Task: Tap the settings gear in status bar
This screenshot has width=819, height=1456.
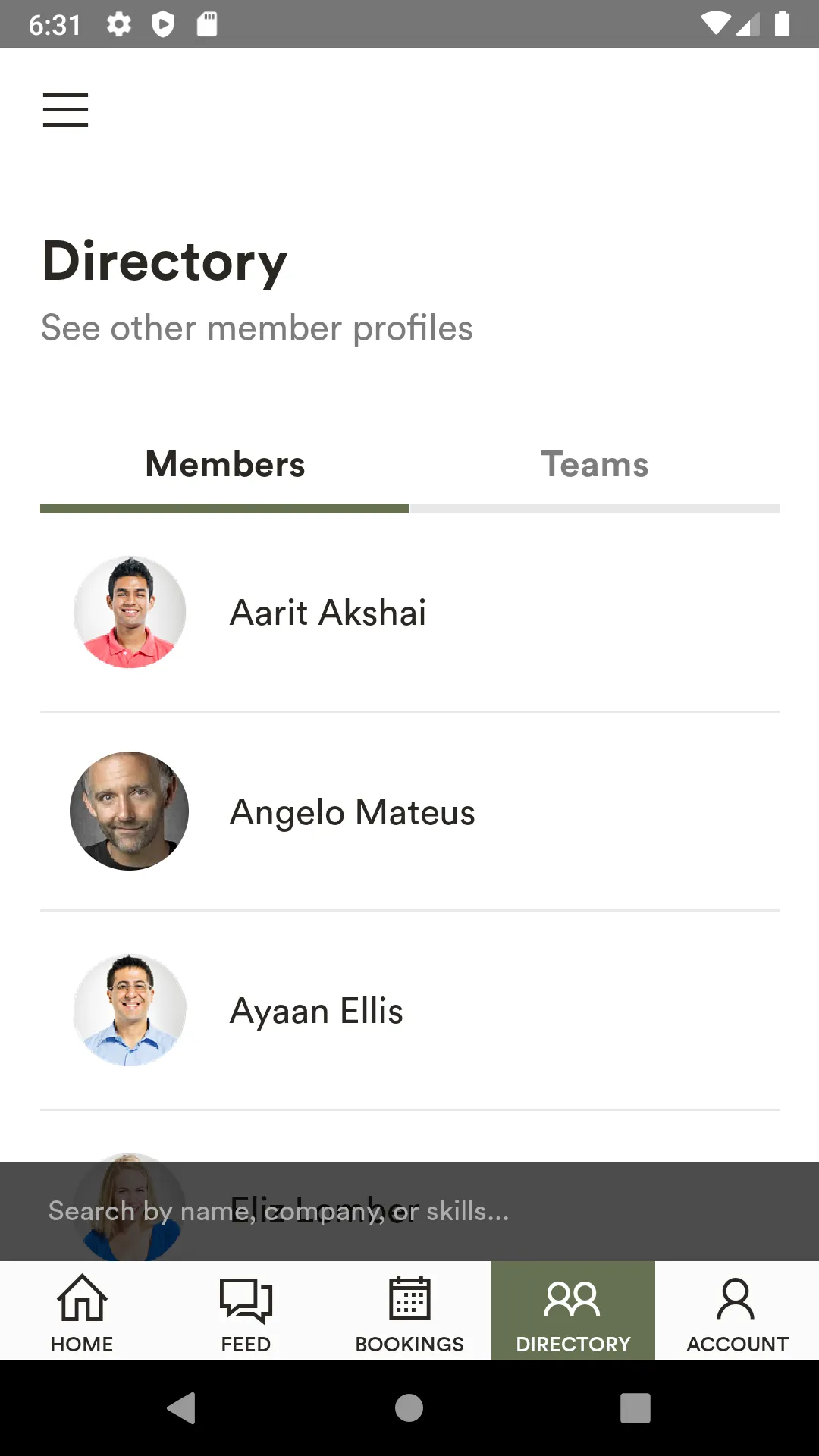Action: (119, 24)
